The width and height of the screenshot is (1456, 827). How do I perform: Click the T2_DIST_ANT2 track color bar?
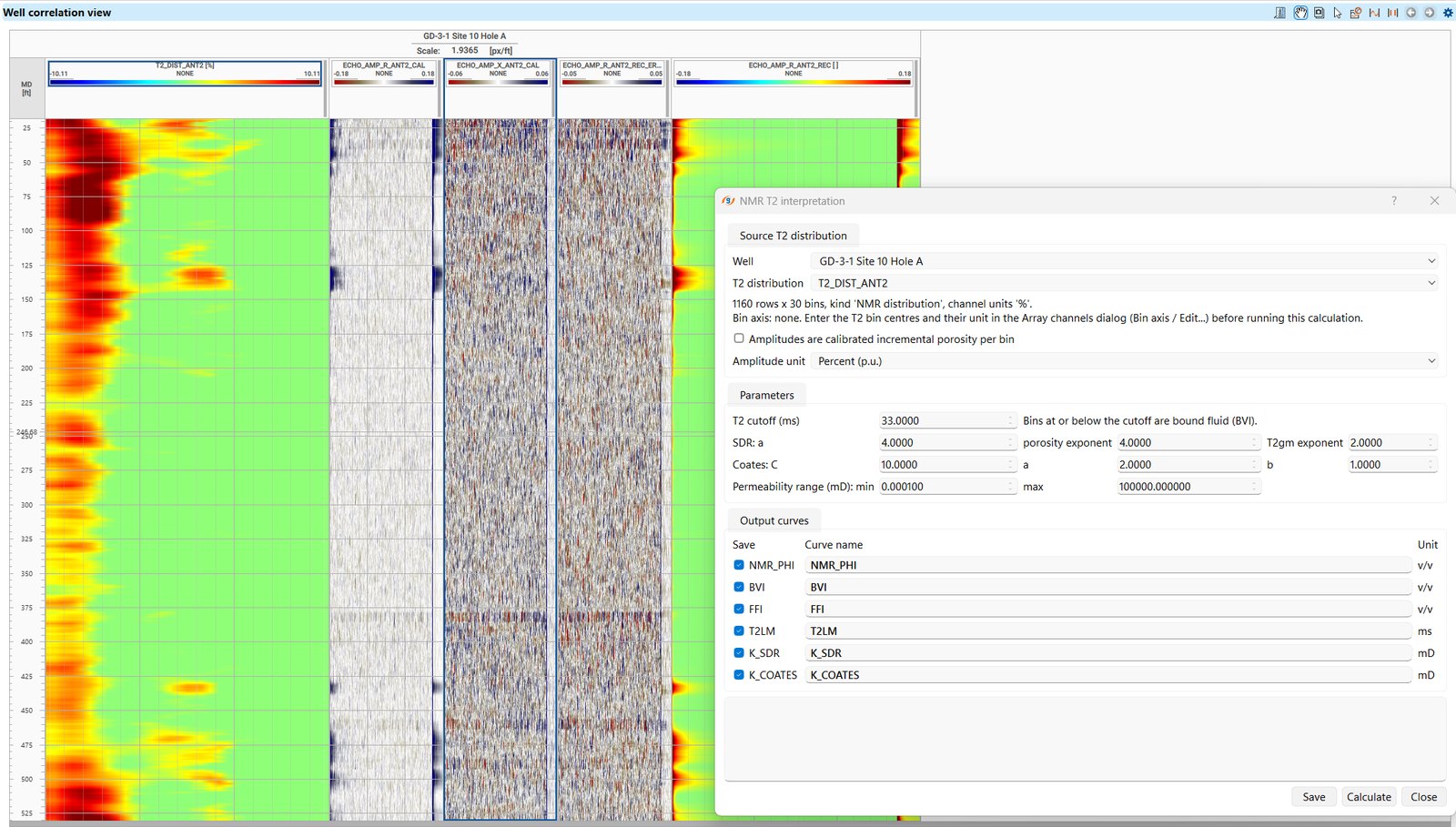coord(185,82)
